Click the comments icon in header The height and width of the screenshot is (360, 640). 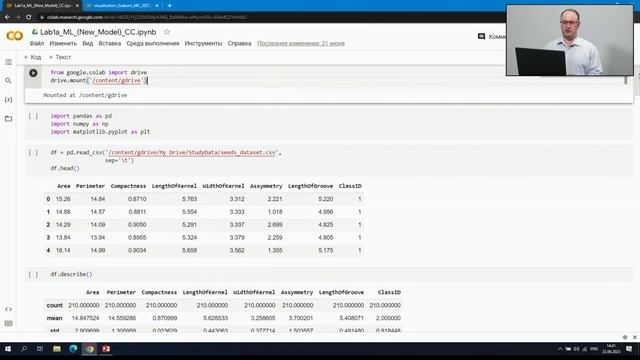click(481, 36)
